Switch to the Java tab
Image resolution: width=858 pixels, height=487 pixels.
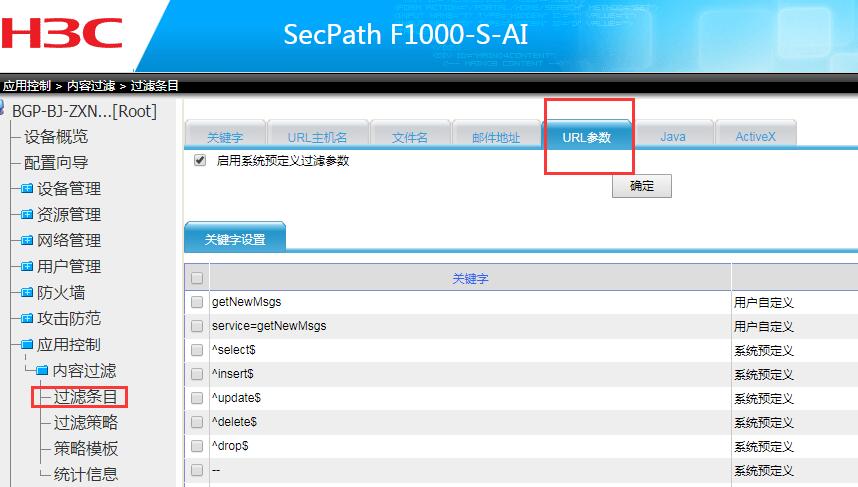(673, 134)
